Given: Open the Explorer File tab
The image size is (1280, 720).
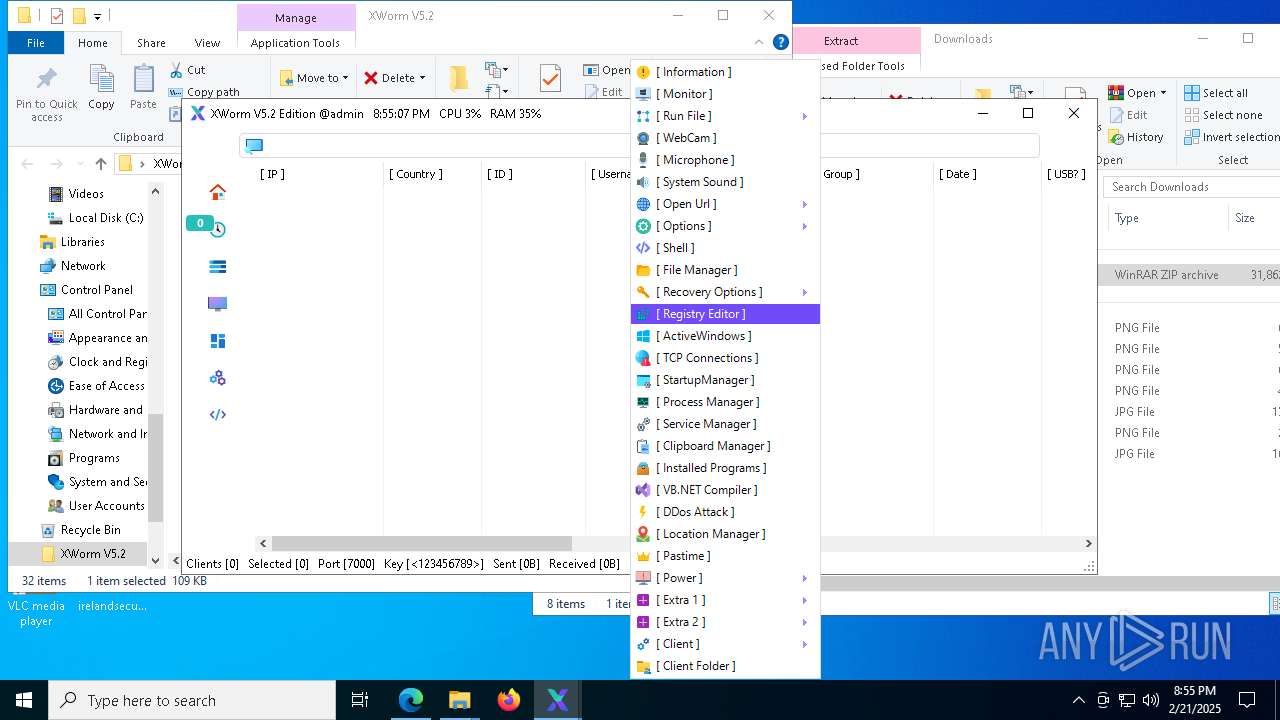Looking at the screenshot, I should coord(36,43).
